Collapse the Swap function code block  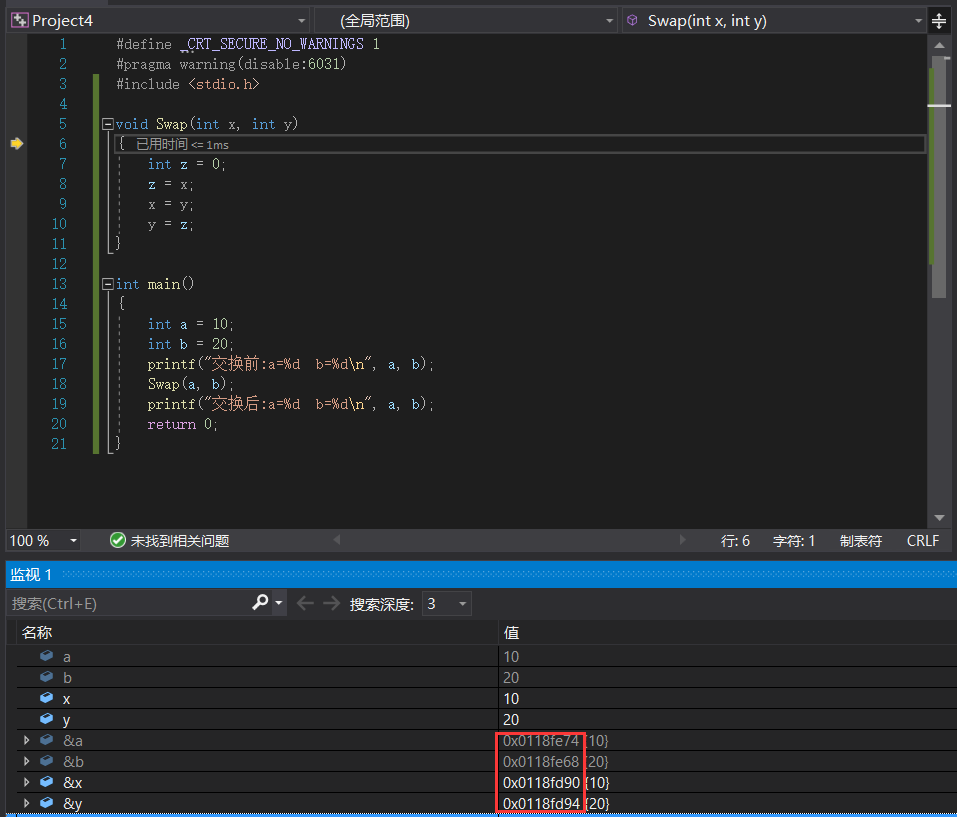tap(108, 124)
